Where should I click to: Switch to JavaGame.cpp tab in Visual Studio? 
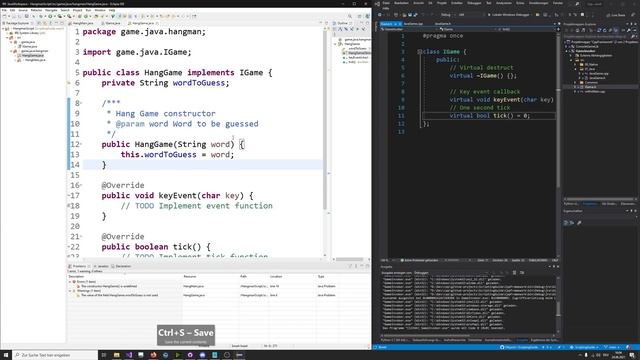(x=413, y=24)
